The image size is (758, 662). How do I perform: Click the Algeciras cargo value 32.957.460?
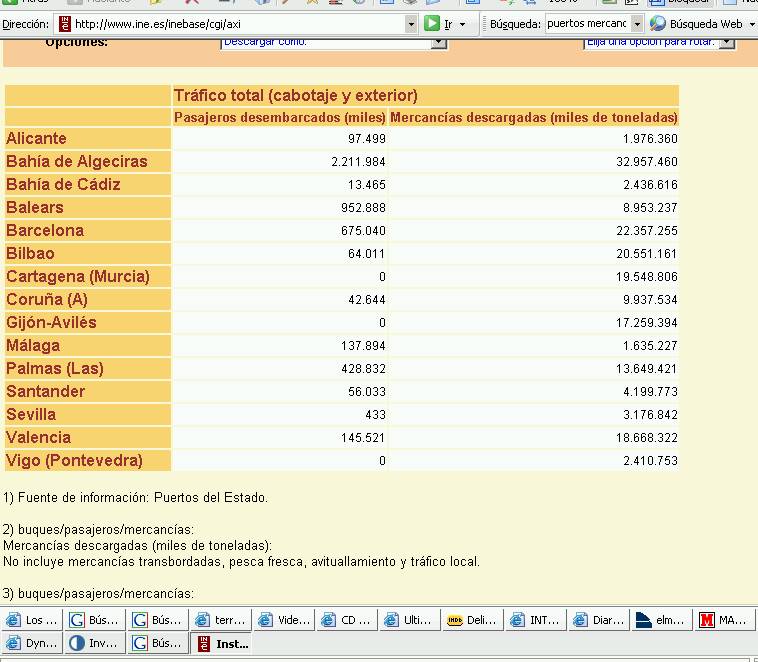[647, 162]
